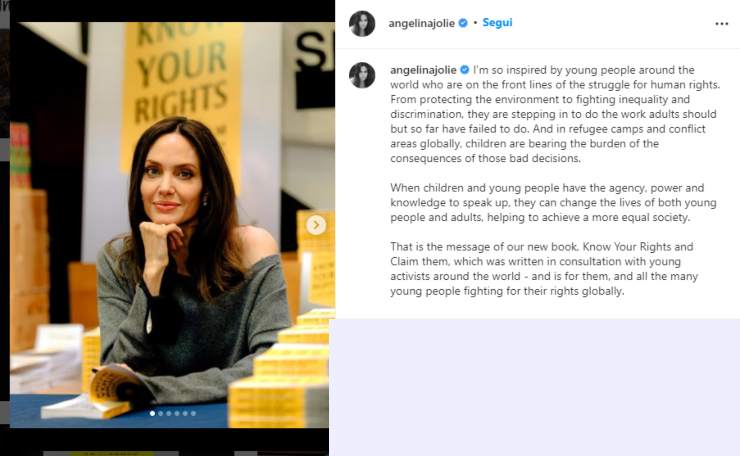Click the next photo arrow on the carousel
Image resolution: width=740 pixels, height=456 pixels.
point(316,225)
